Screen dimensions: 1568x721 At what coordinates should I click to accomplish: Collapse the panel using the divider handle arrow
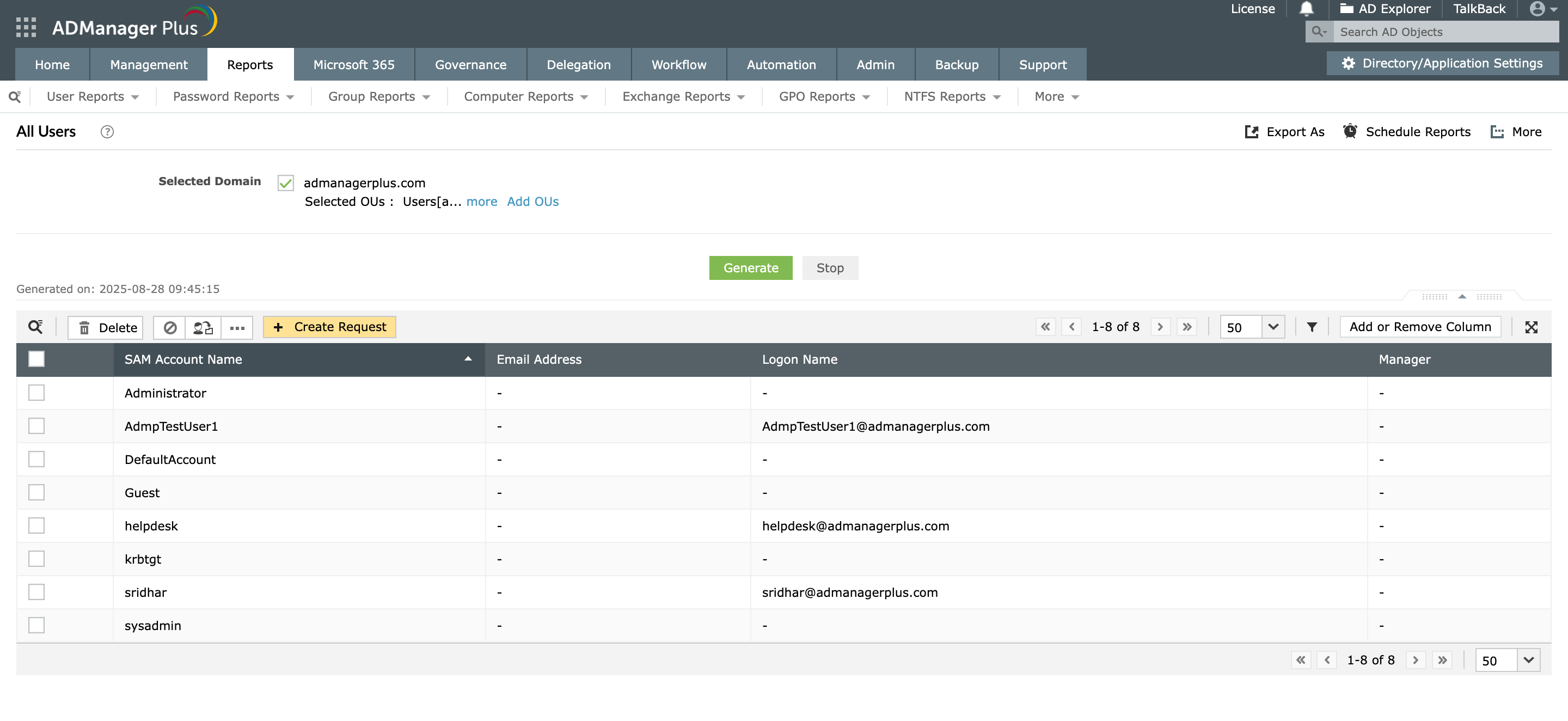pos(1461,297)
